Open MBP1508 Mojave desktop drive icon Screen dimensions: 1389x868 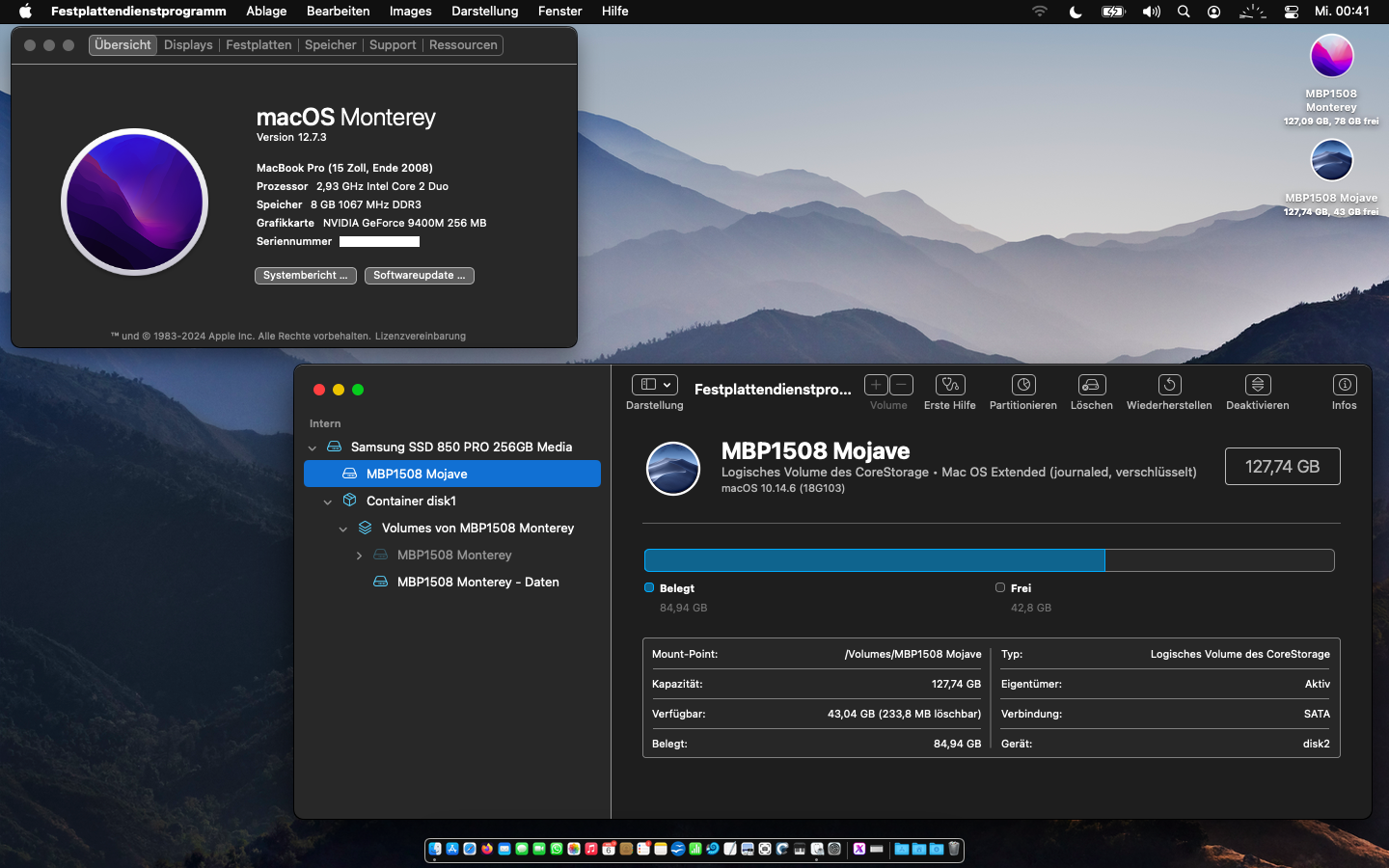click(1331, 161)
